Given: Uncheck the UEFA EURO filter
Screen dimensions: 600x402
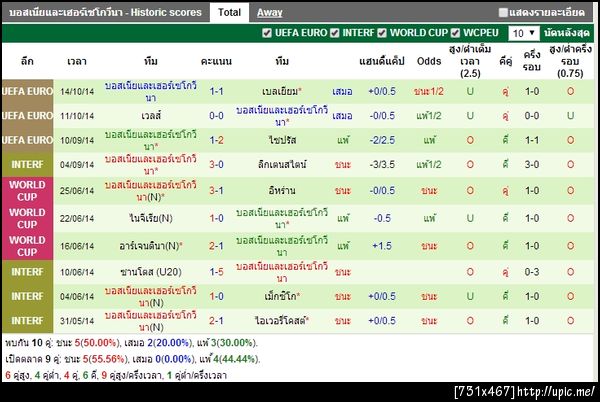Looking at the screenshot, I should 267,33.
